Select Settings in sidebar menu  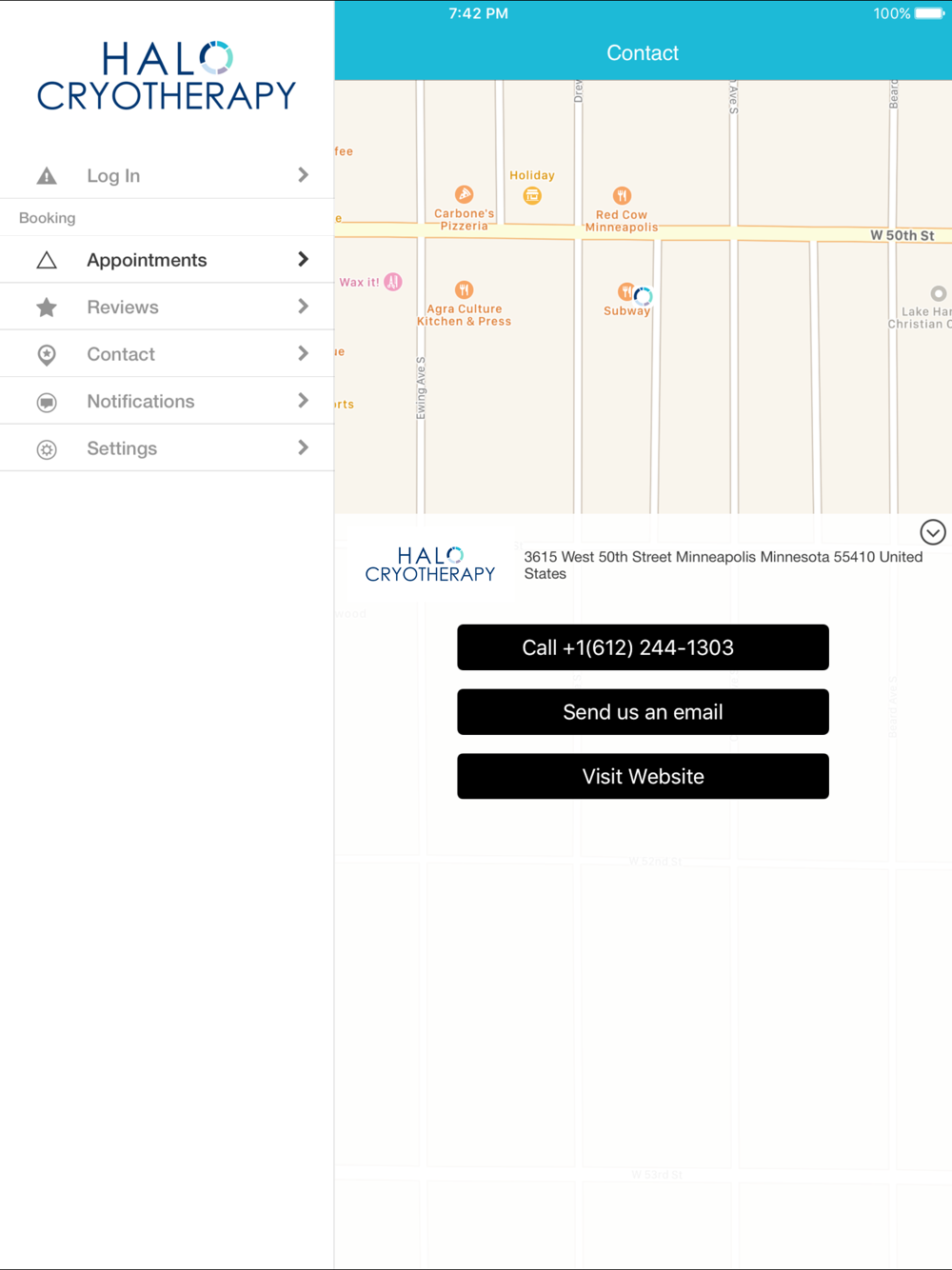click(167, 448)
